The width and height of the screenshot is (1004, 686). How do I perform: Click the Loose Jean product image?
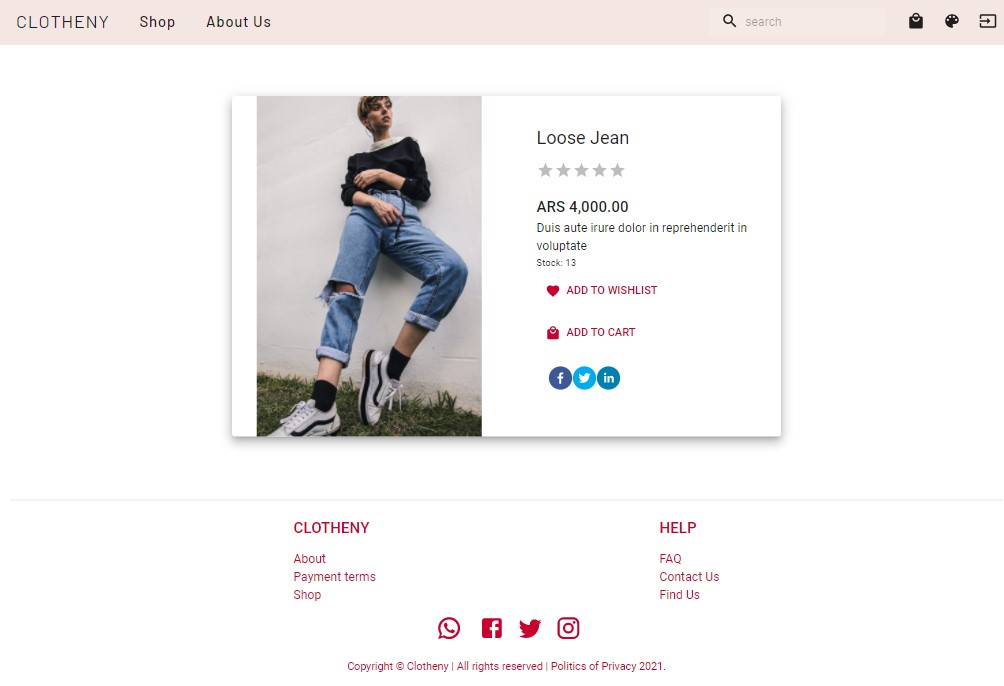[x=369, y=266]
